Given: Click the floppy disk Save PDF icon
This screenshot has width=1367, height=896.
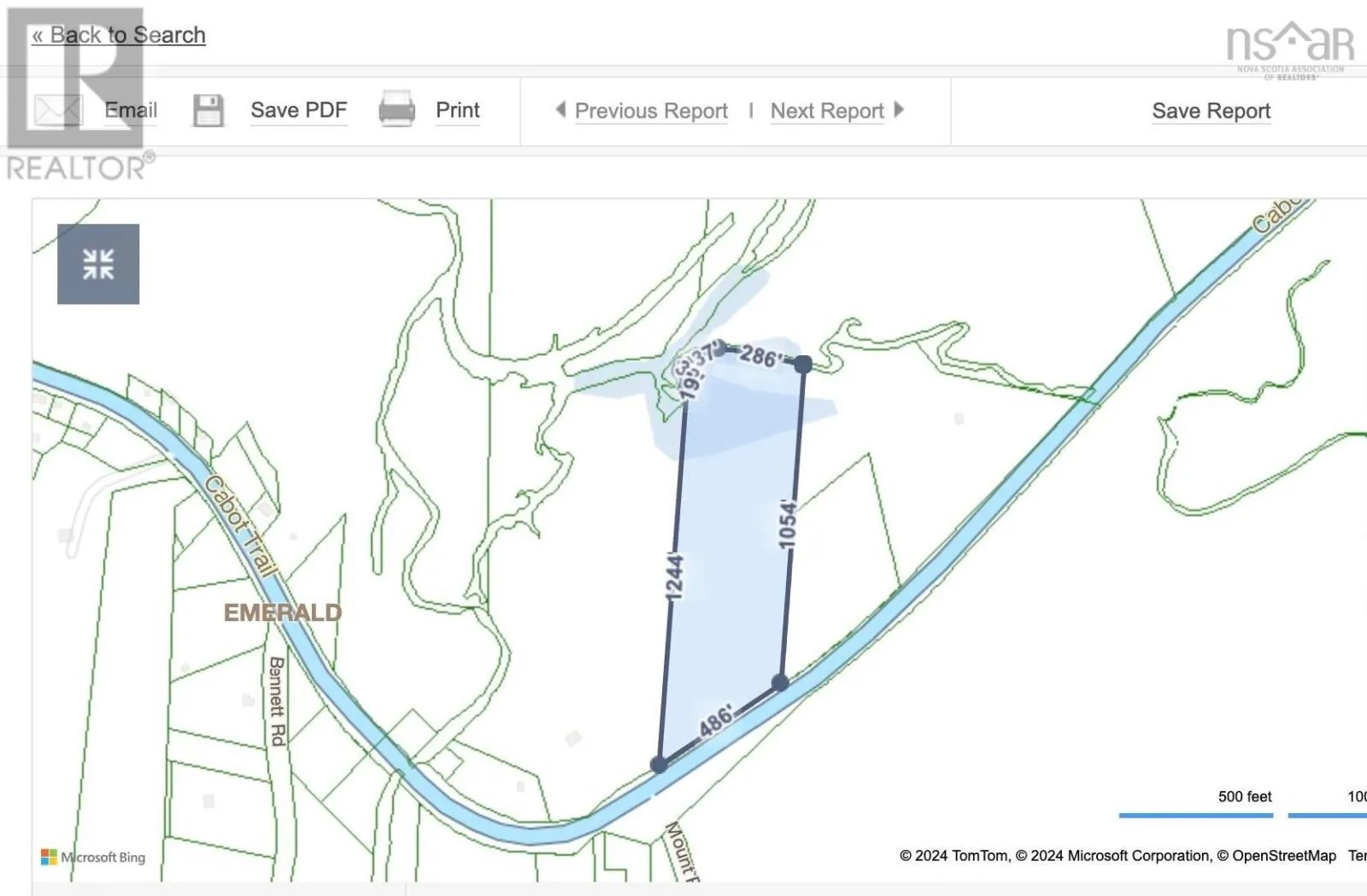Looking at the screenshot, I should click(208, 110).
